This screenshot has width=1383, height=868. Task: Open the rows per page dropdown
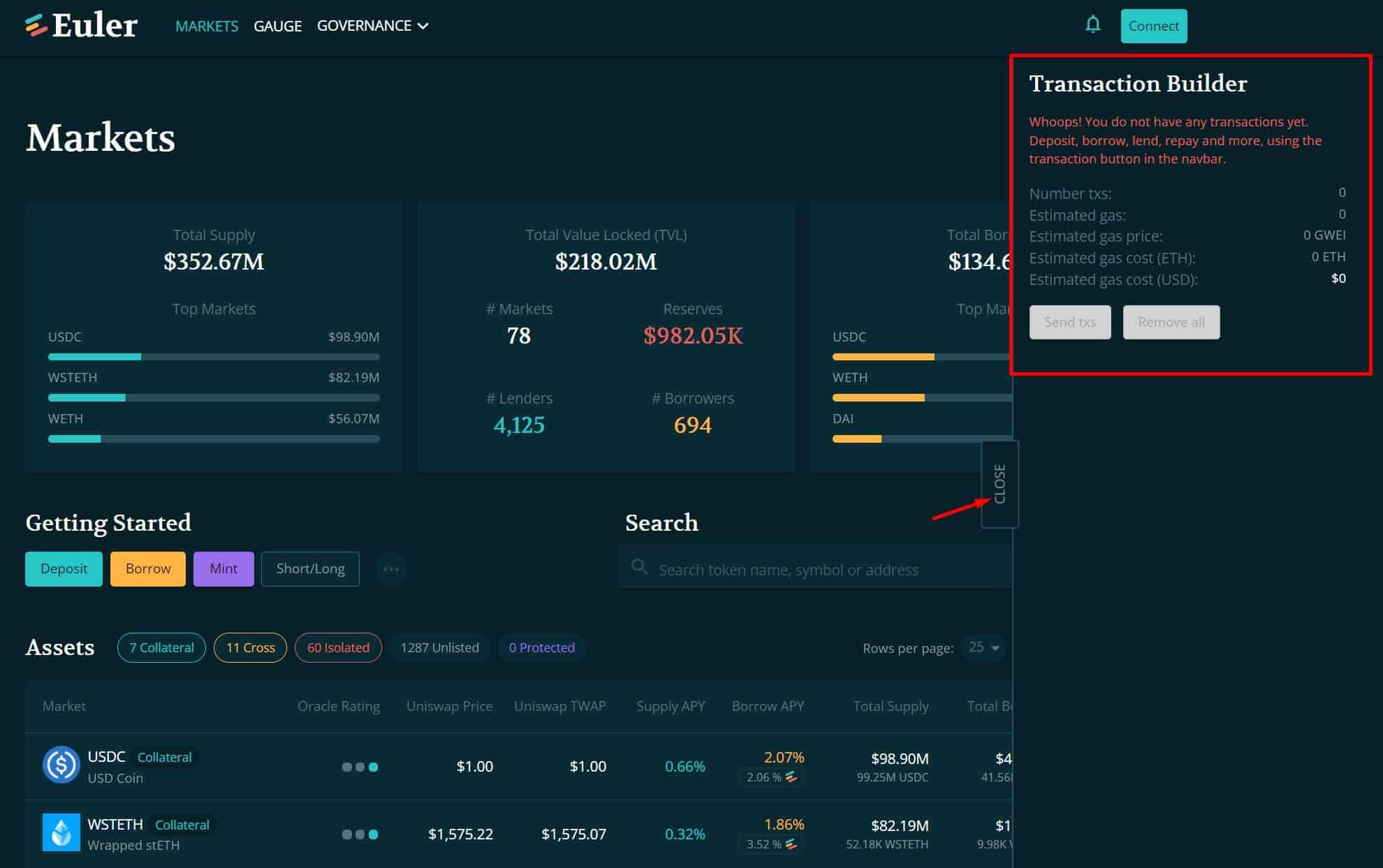[x=983, y=647]
